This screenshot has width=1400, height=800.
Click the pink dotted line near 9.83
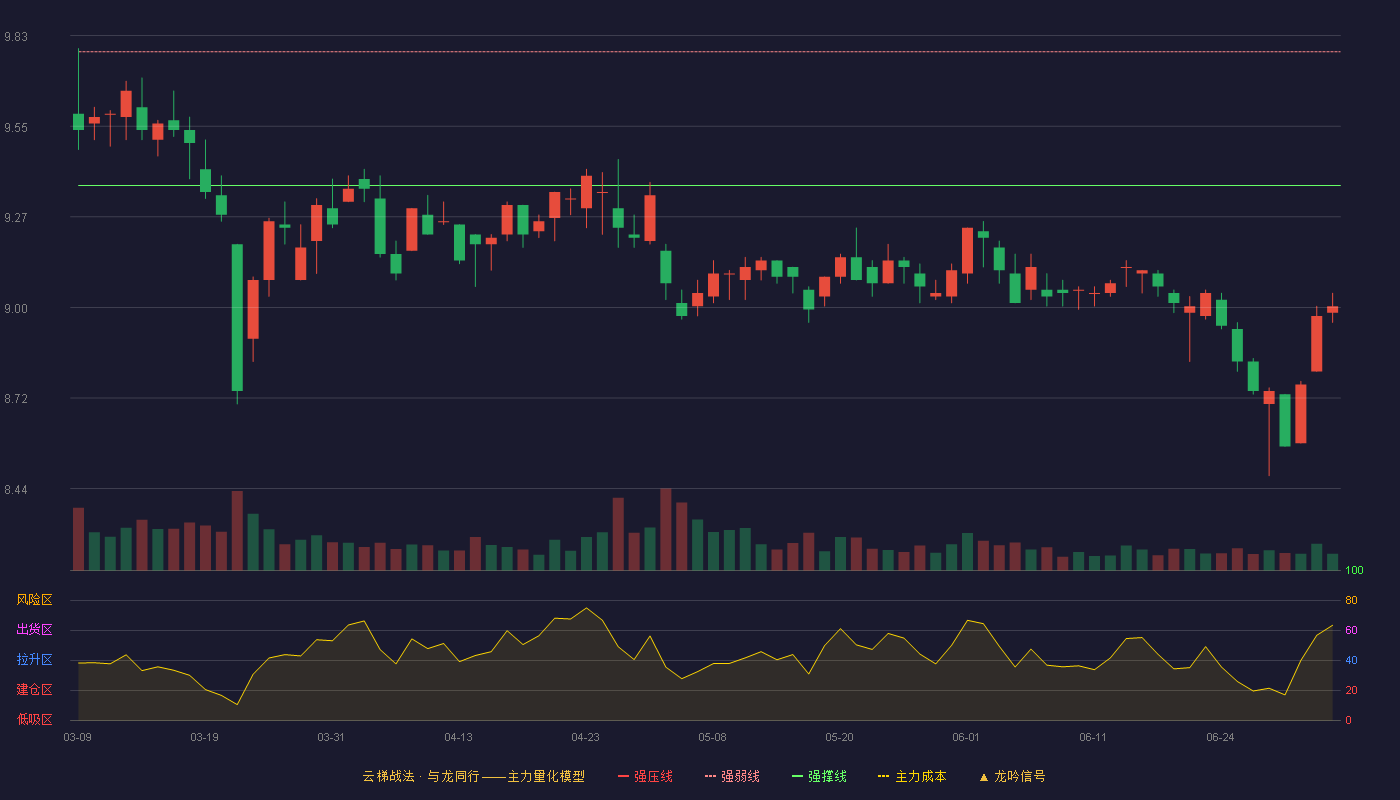(x=709, y=51)
